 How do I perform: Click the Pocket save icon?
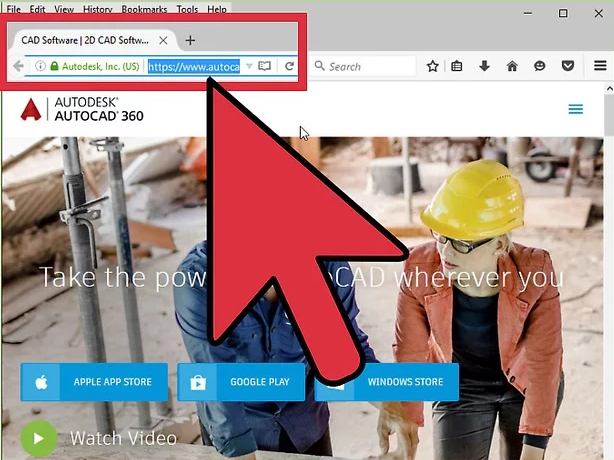tap(567, 67)
